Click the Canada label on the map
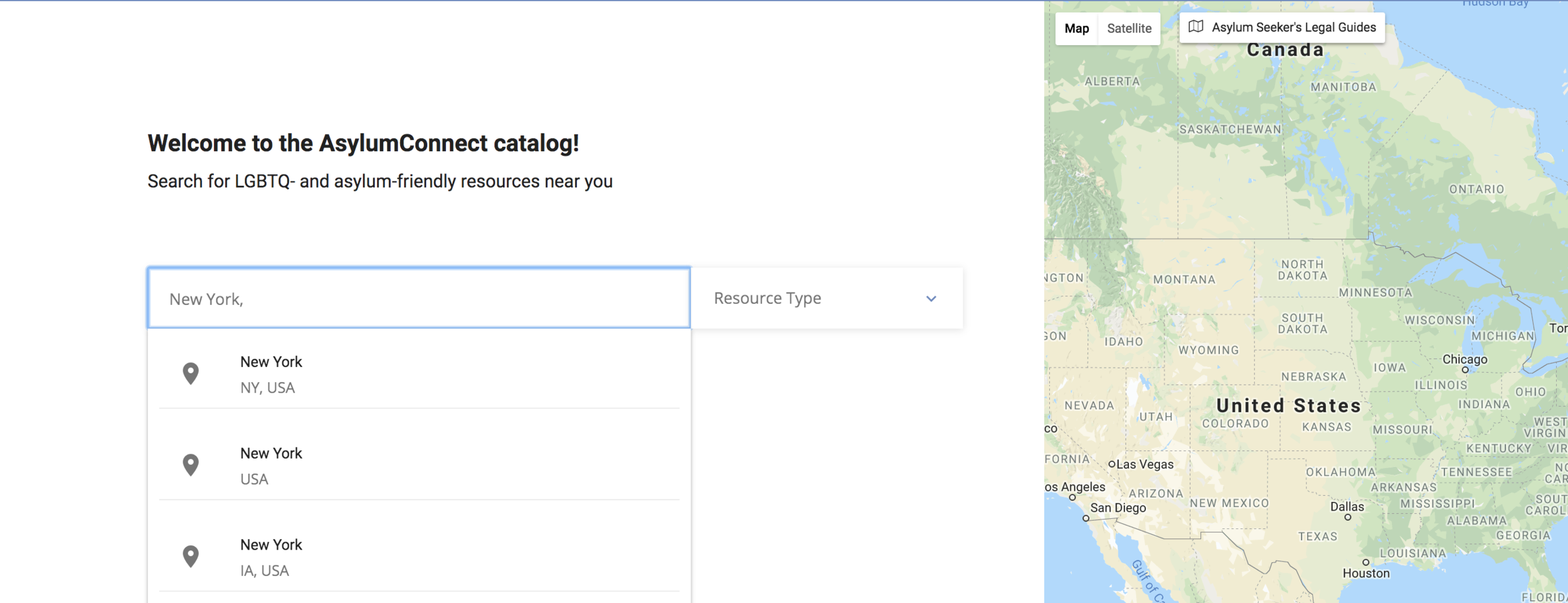This screenshot has width=1568, height=603. coord(1285,50)
